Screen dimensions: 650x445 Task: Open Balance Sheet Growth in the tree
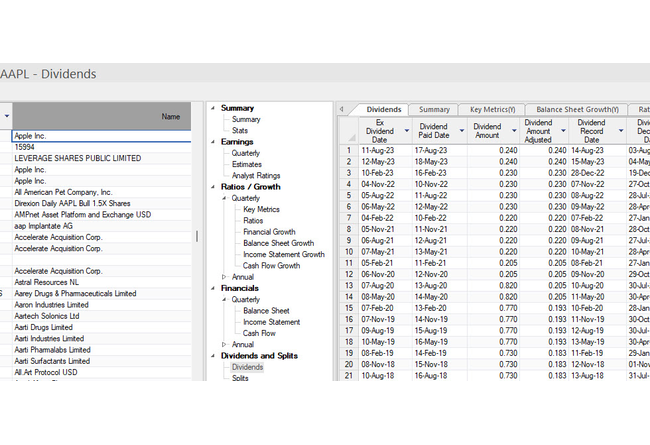pos(279,243)
